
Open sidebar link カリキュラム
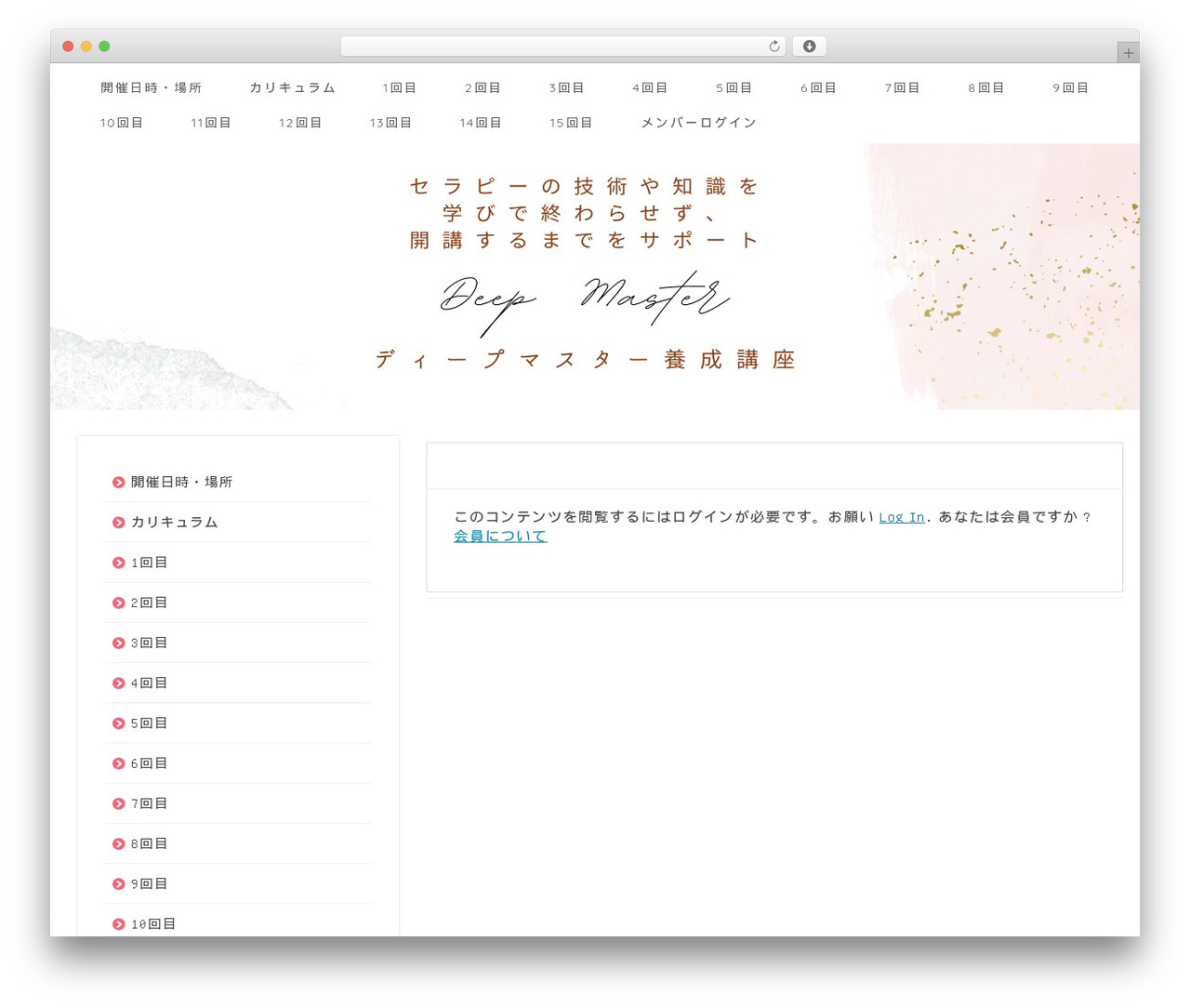(x=174, y=523)
